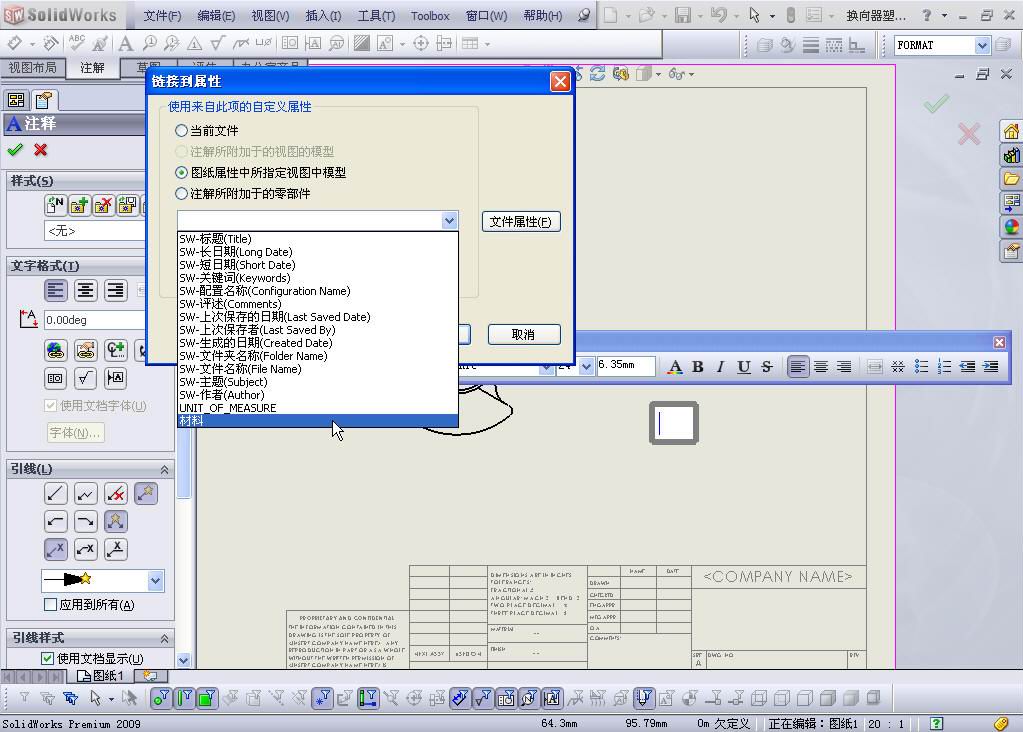Toggle 使用文档字体 checkbox
Screen dimensions: 1023x732
50,406
